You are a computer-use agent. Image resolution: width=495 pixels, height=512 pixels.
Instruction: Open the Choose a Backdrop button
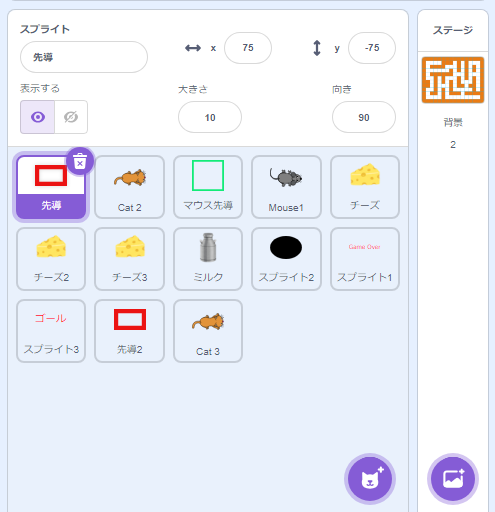[453, 479]
